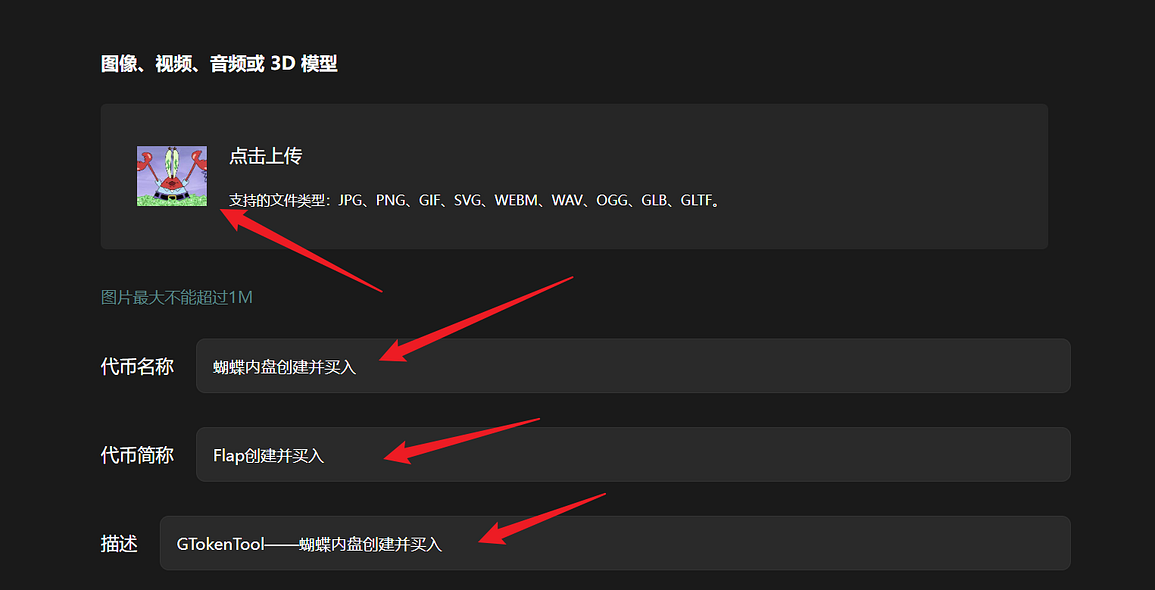This screenshot has height=590, width=1155.
Task: Click the text 蝴蝶内盘创建并买入 inside token name field
Action: point(284,367)
